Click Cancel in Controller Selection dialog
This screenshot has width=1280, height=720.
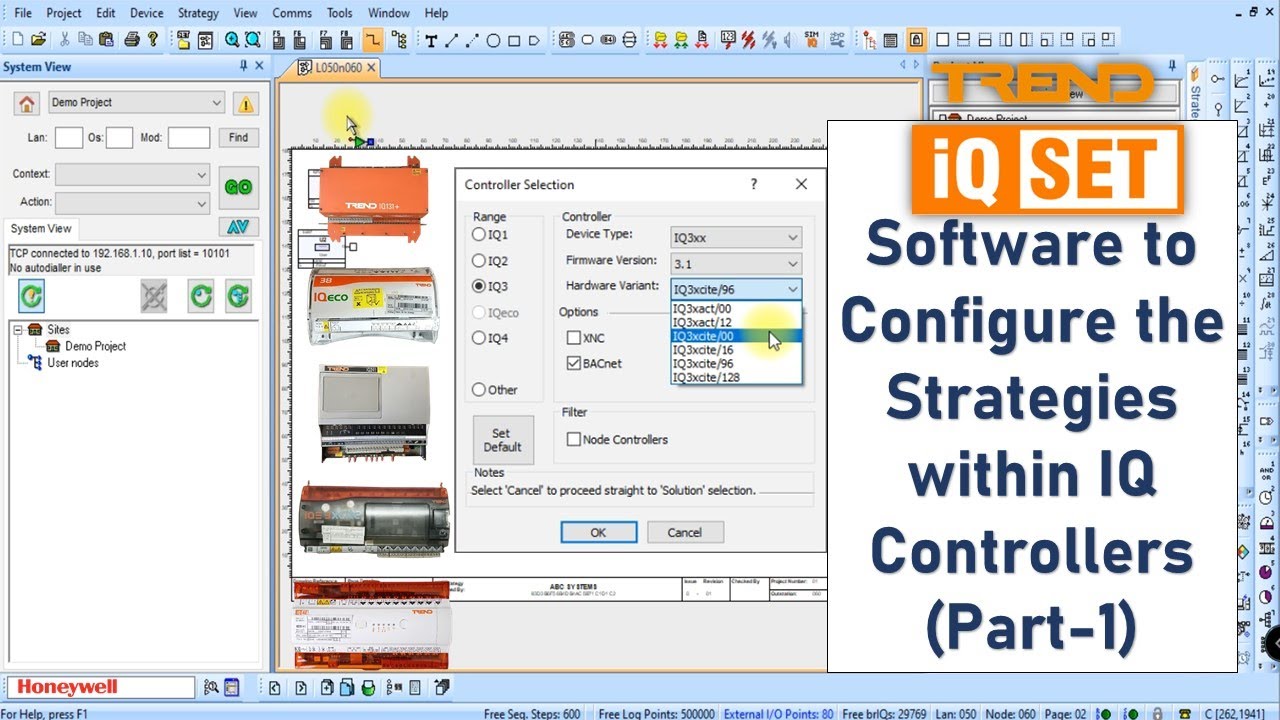(x=685, y=532)
